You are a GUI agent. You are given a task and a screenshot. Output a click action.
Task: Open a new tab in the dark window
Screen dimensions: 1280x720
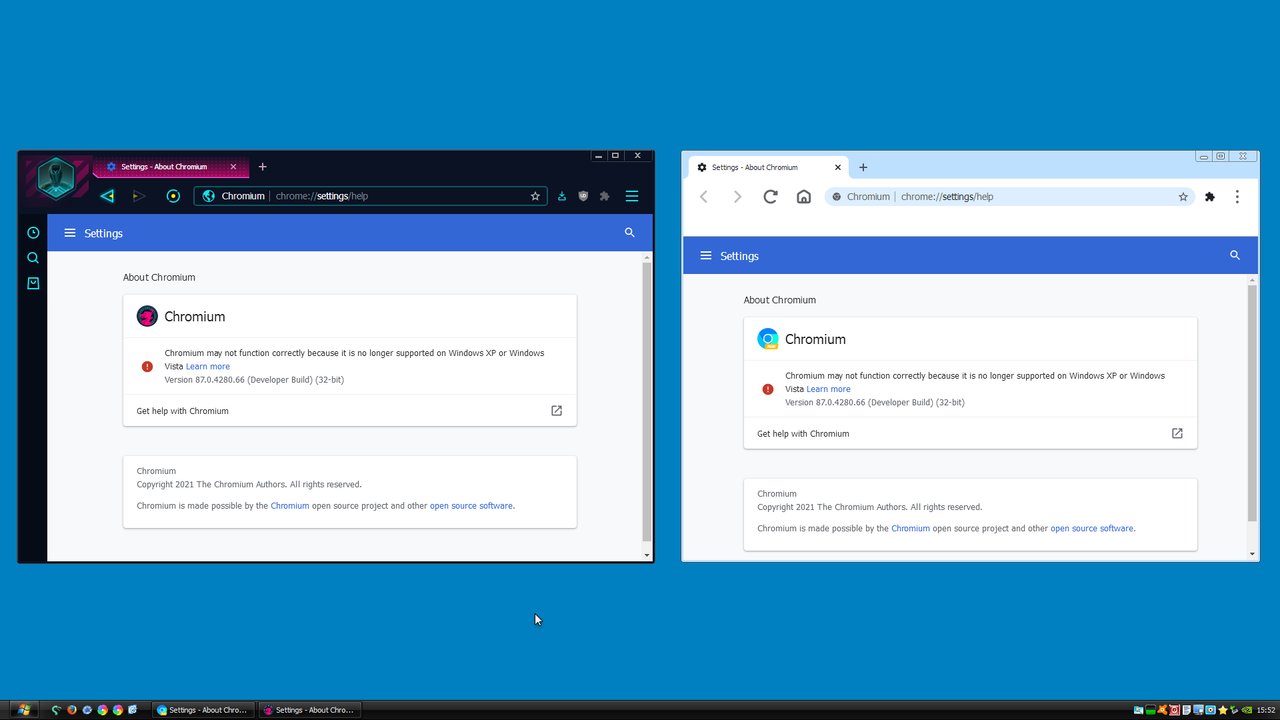coord(263,167)
